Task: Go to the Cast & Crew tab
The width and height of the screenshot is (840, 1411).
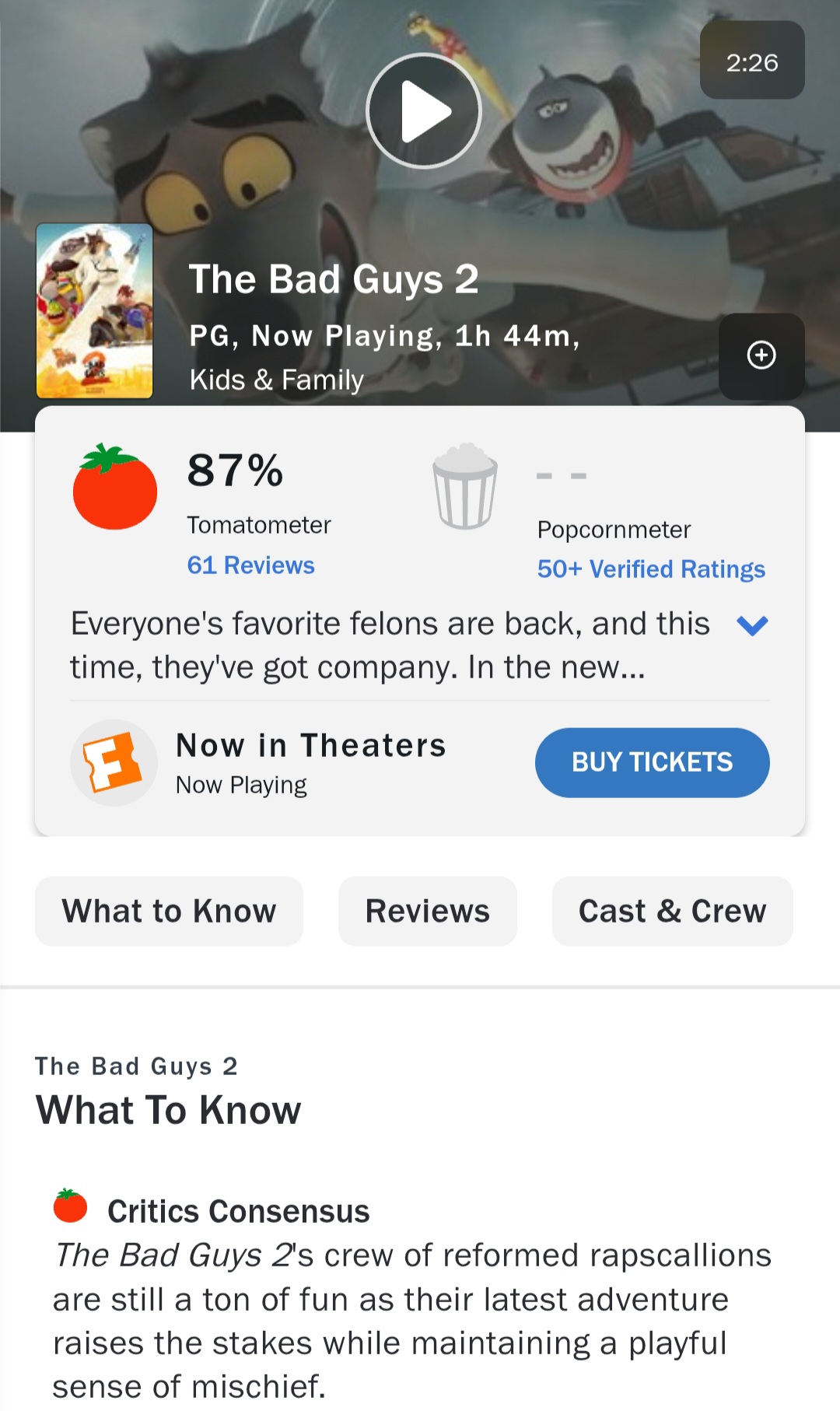Action: [672, 911]
